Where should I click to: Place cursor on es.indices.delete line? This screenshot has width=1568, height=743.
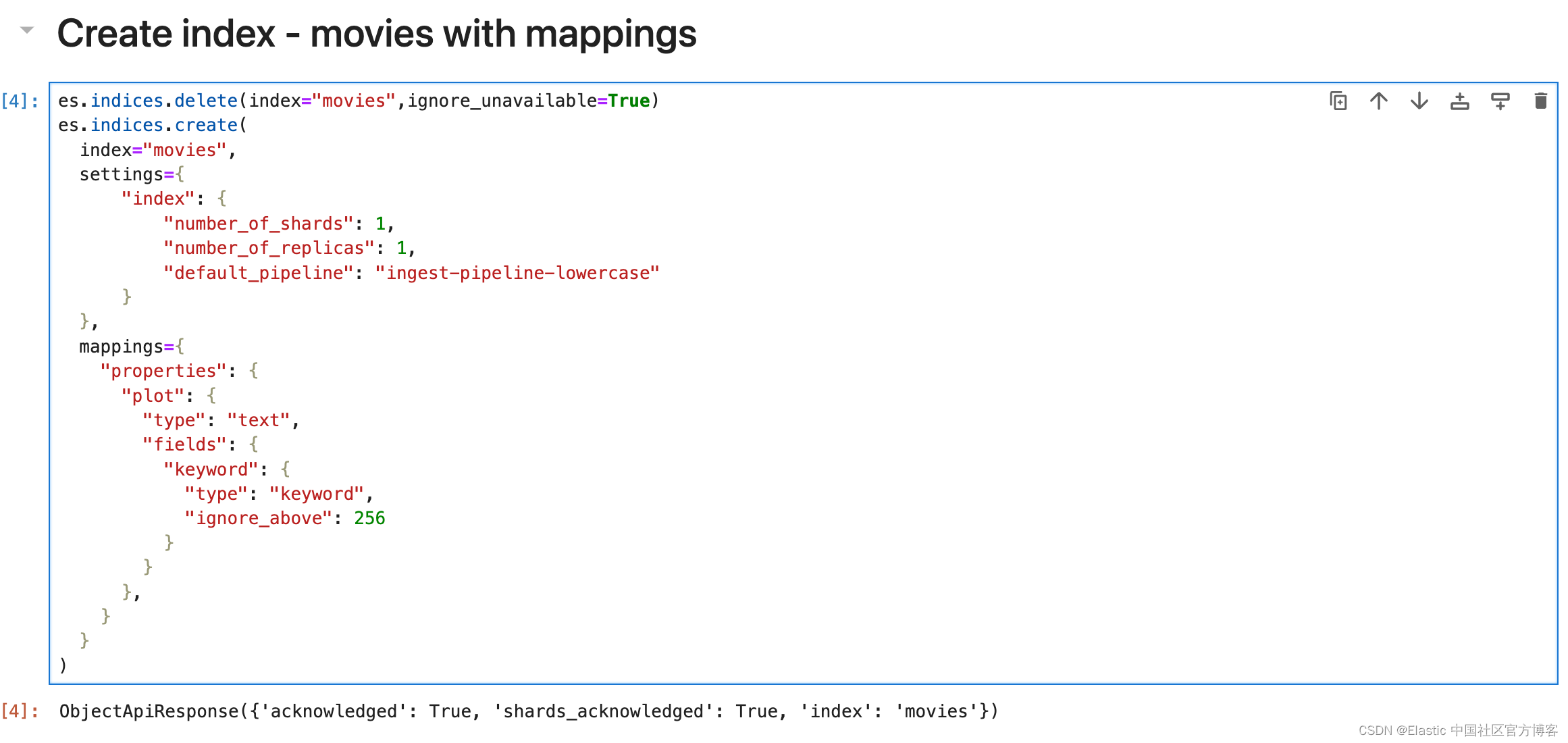point(358,101)
